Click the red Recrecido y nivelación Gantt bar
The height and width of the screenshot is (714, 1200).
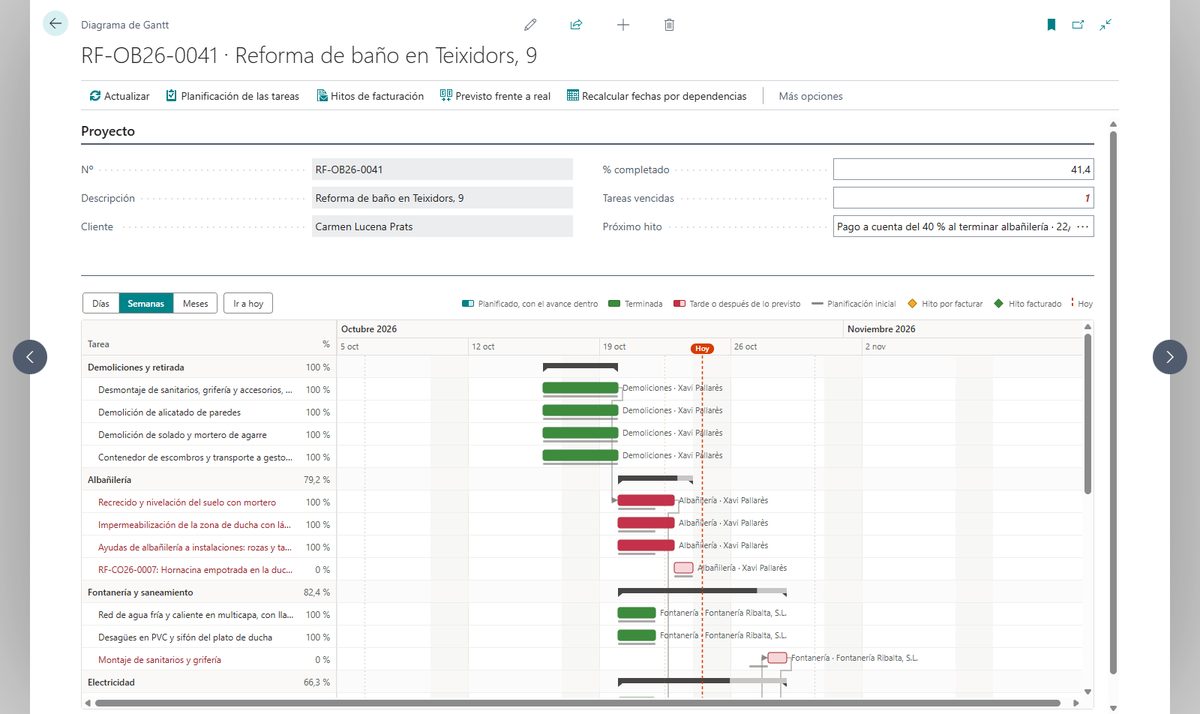click(x=646, y=500)
